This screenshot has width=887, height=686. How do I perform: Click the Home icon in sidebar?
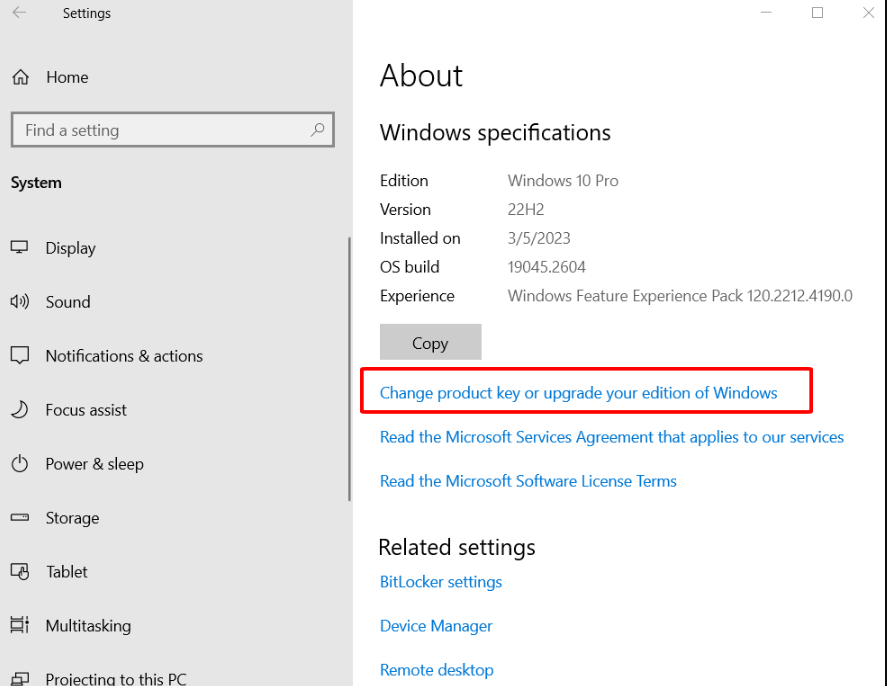point(20,77)
